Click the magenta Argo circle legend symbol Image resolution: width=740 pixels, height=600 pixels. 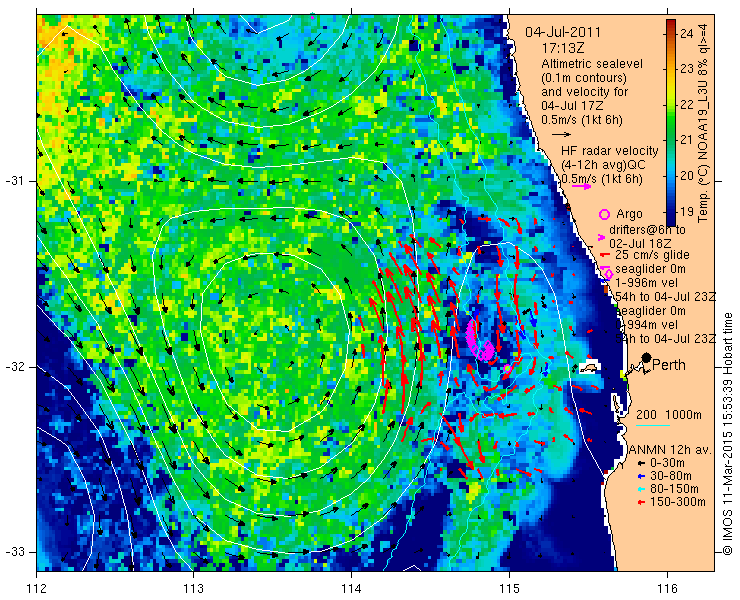point(605,214)
